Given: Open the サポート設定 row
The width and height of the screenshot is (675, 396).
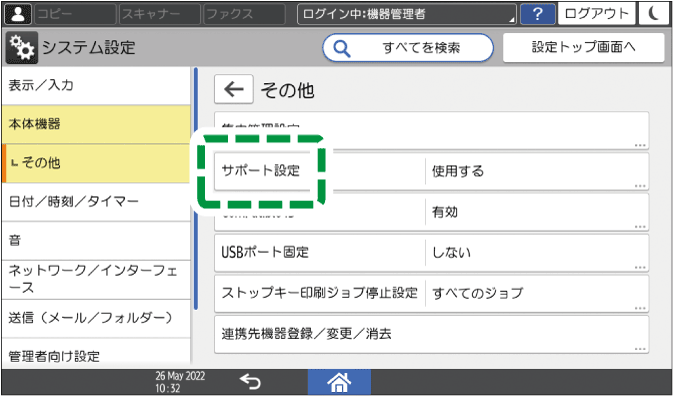Looking at the screenshot, I should tap(431, 171).
